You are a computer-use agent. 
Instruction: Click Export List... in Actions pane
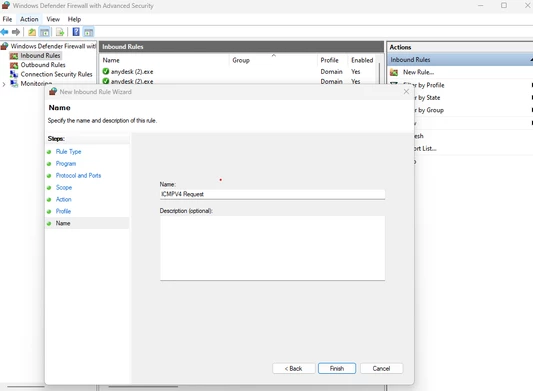[x=425, y=149]
